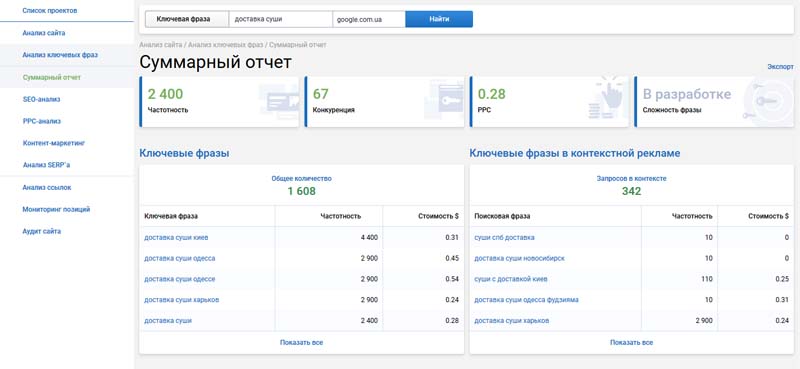Open Ключевые фразы в контекстной рекламе heading
The image size is (800, 369).
click(574, 153)
